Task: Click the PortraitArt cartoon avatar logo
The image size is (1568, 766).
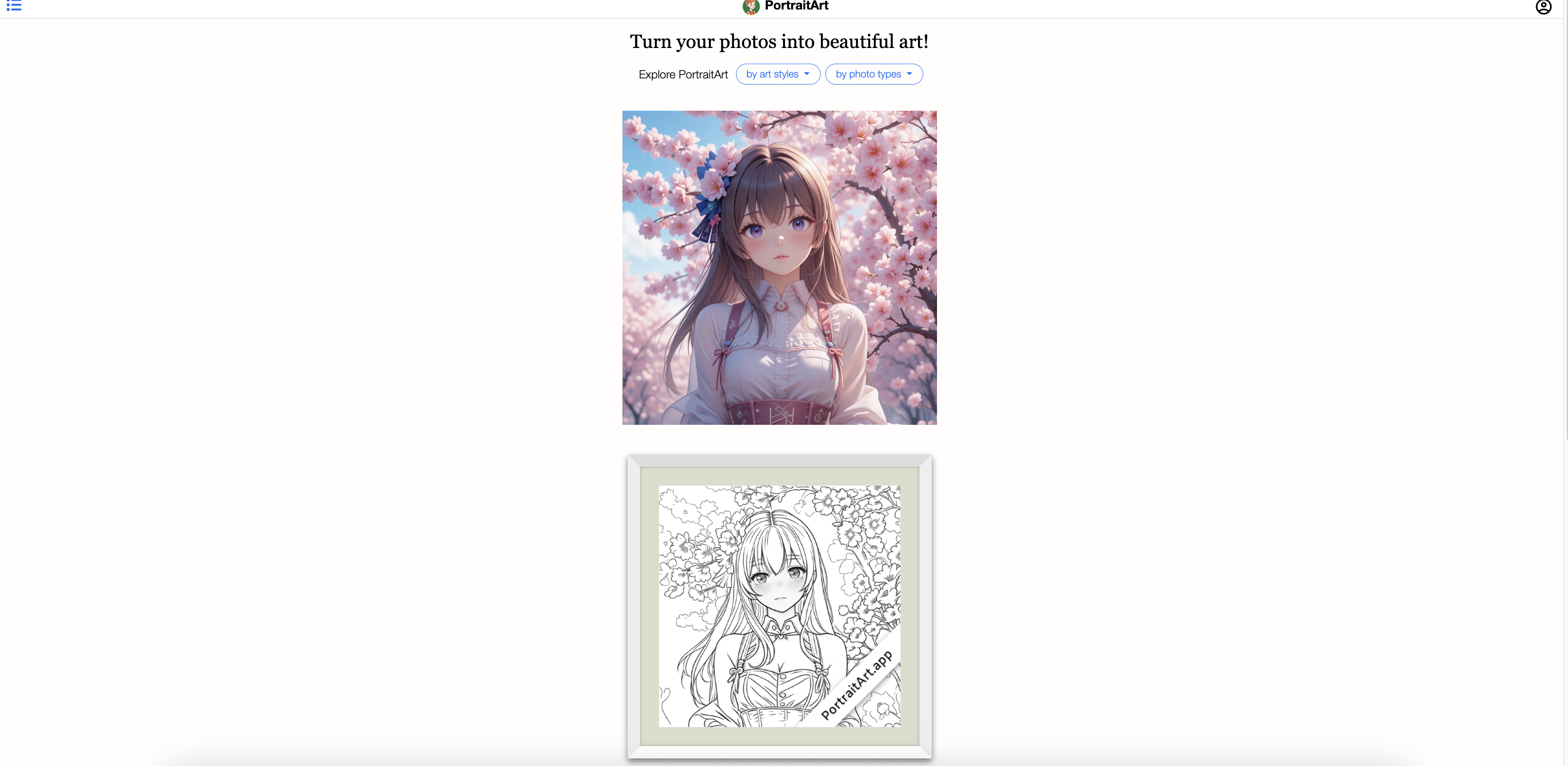Action: point(751,7)
